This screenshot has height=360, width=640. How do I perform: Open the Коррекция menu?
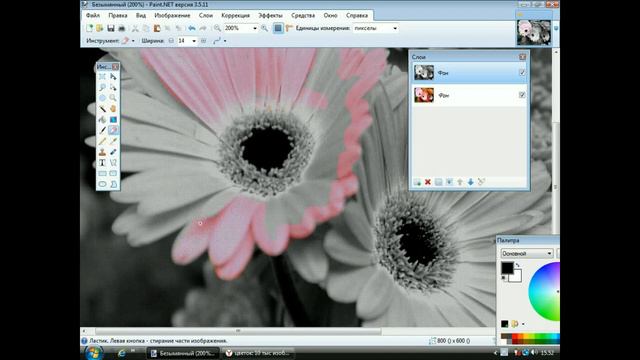(236, 15)
